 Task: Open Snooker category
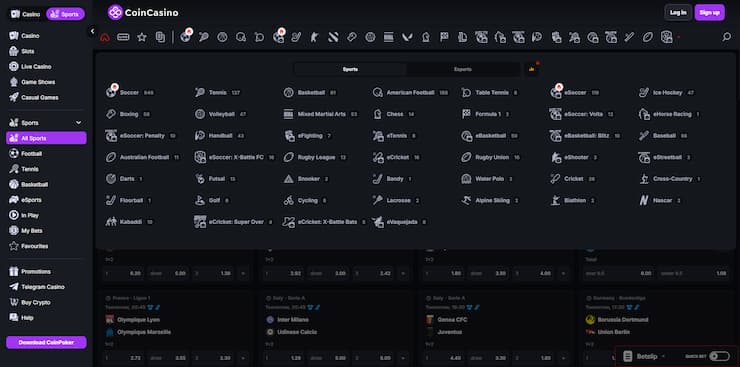click(x=306, y=179)
